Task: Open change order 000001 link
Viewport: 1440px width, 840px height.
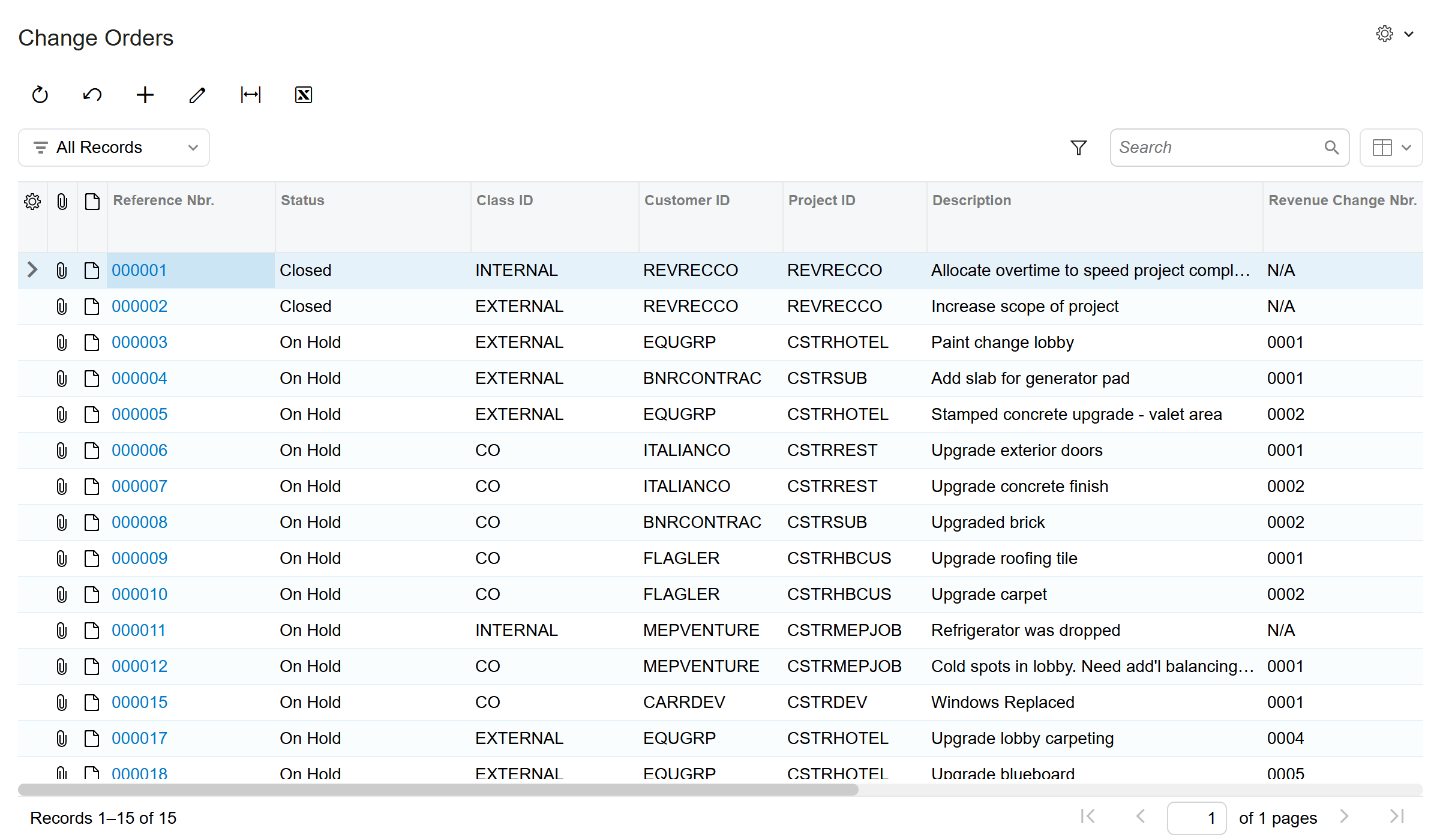Action: [139, 271]
